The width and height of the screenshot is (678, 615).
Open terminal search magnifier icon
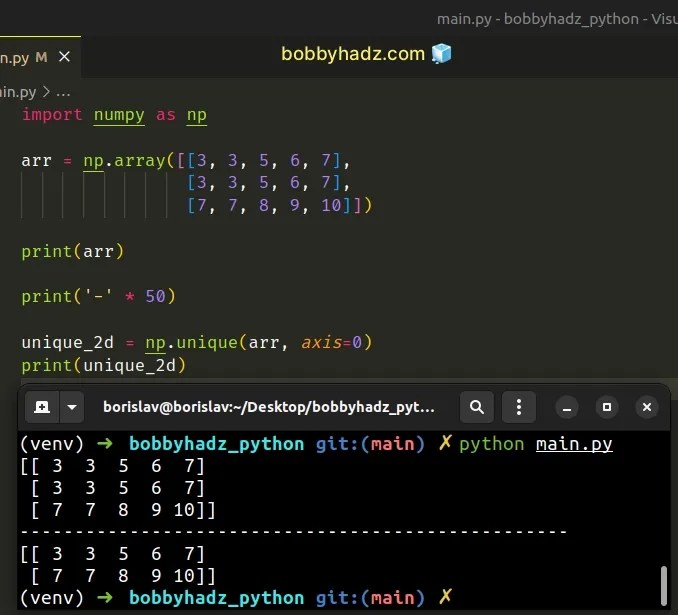(x=477, y=407)
